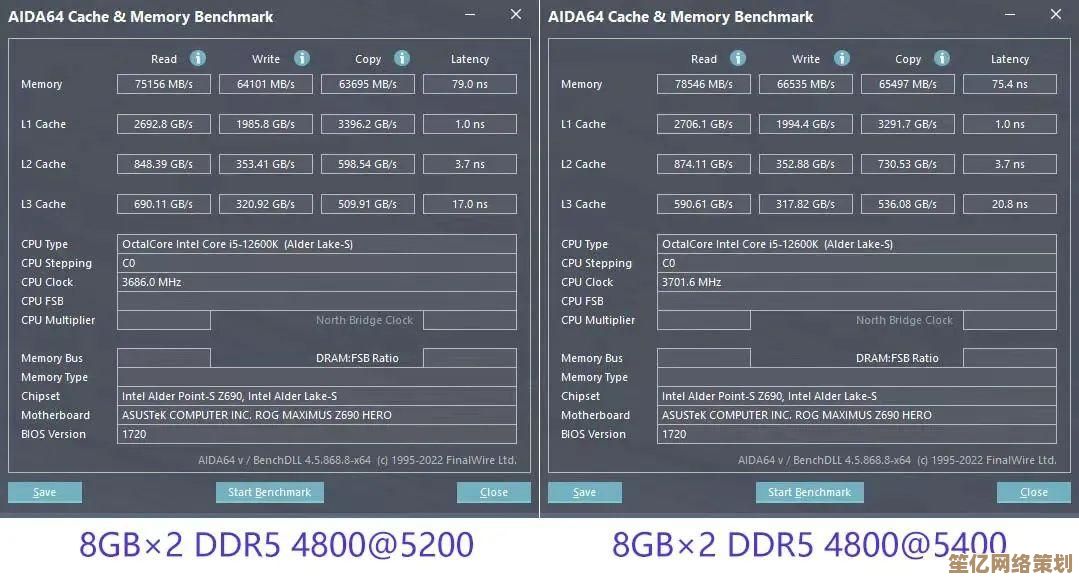Click the Read info icon in right window
Viewport: 1079px width, 582px height.
pyautogui.click(x=738, y=59)
